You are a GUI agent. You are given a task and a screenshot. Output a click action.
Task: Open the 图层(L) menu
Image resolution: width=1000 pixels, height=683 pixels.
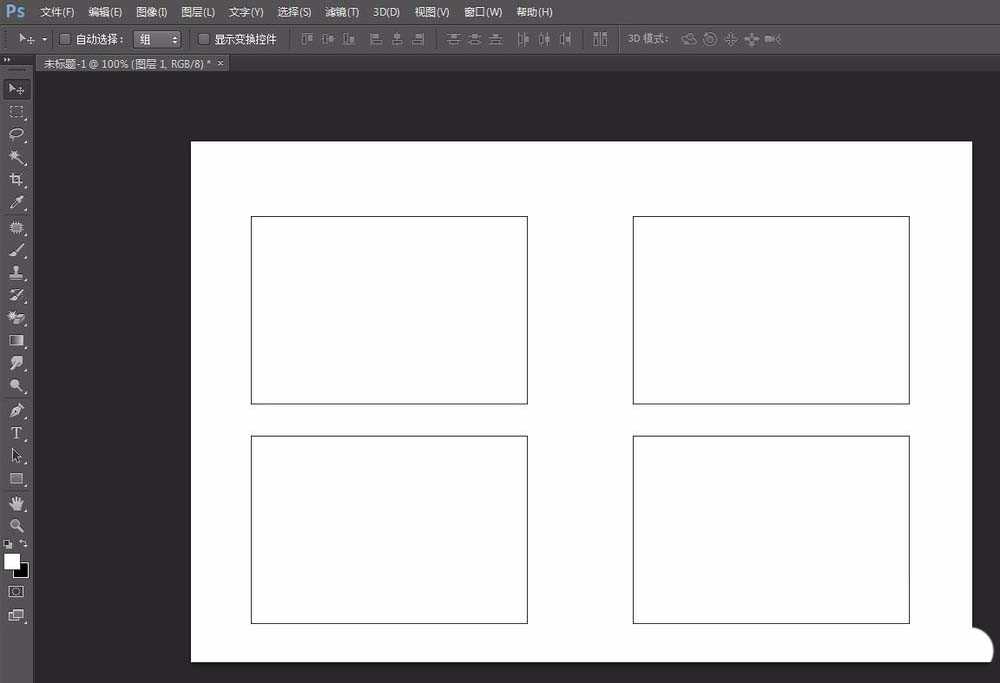click(198, 12)
